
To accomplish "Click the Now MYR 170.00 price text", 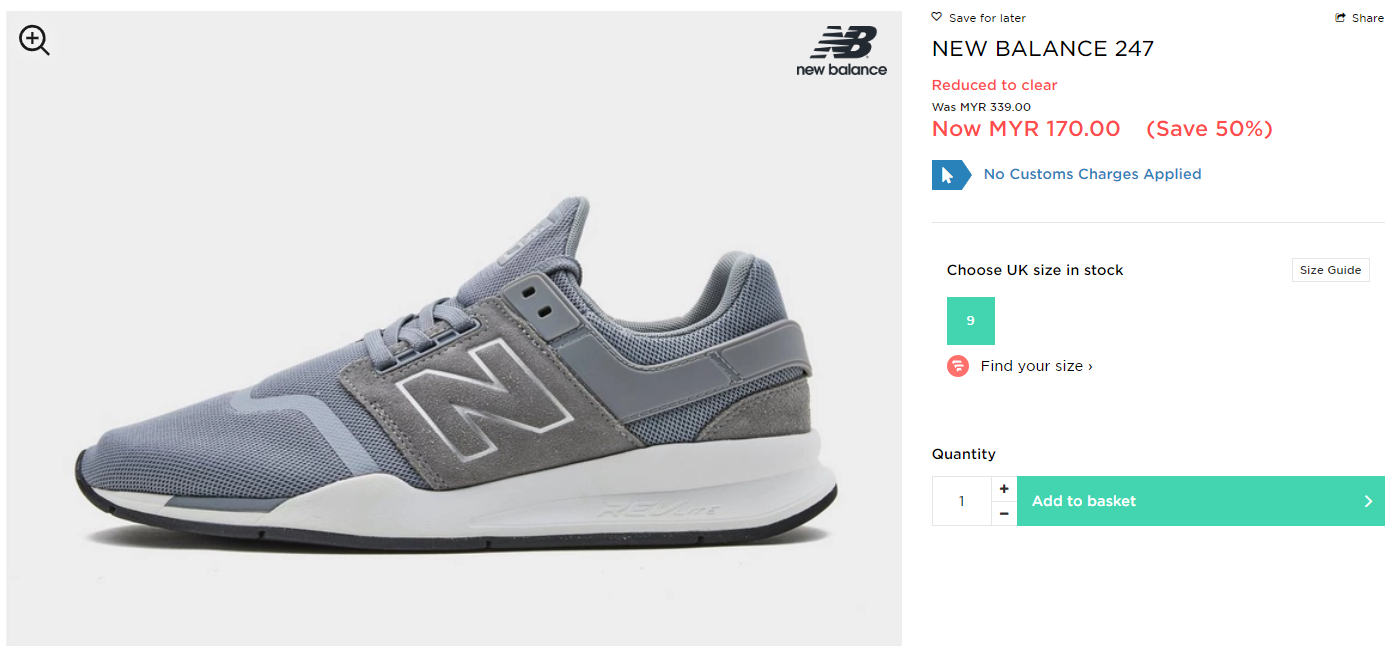I will tap(1026, 129).
